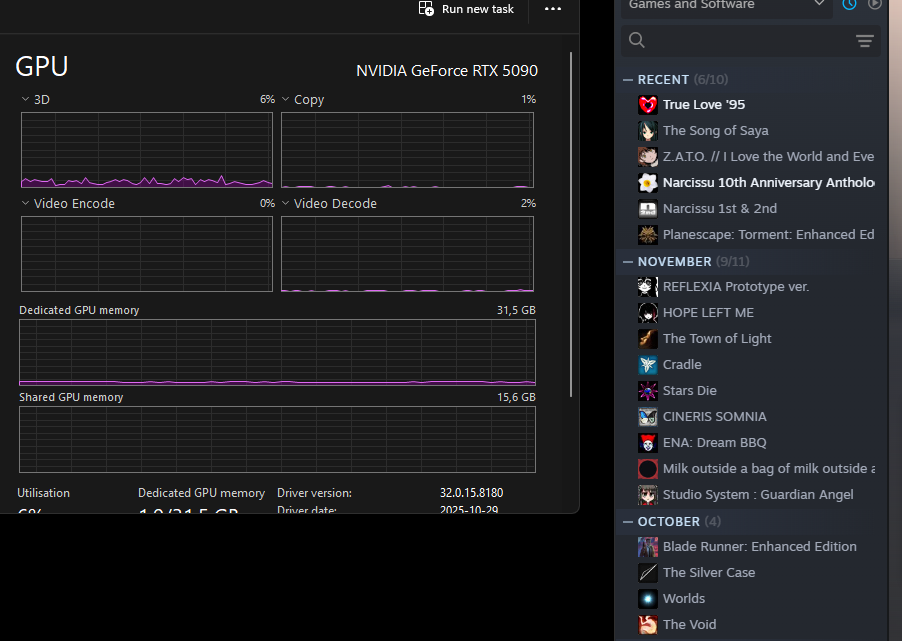Select Stars Die entry
The width and height of the screenshot is (902, 641).
click(x=689, y=391)
